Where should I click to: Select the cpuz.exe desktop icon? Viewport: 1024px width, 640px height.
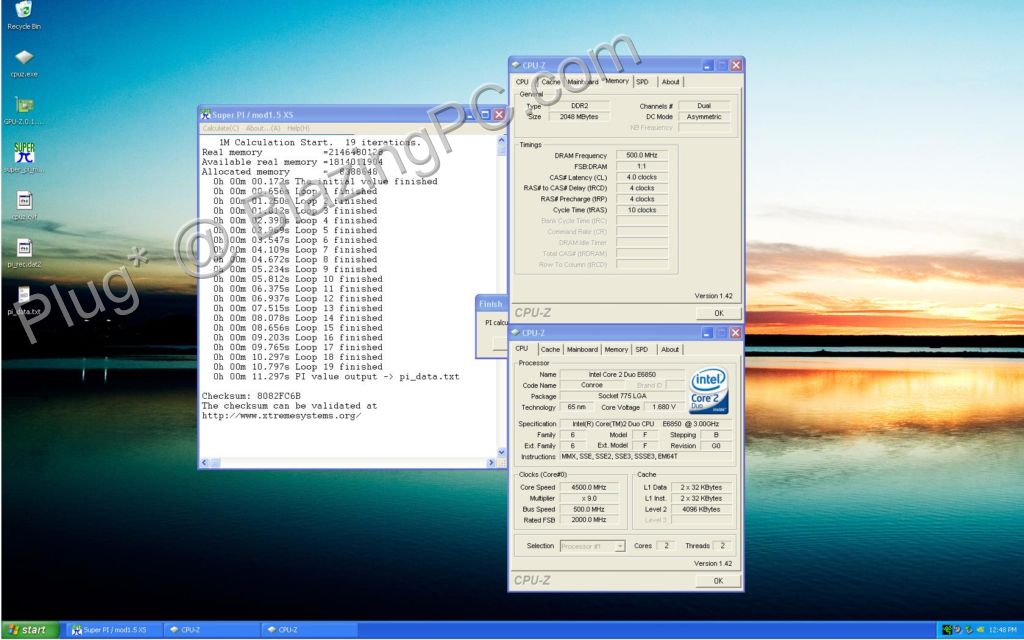[24, 57]
